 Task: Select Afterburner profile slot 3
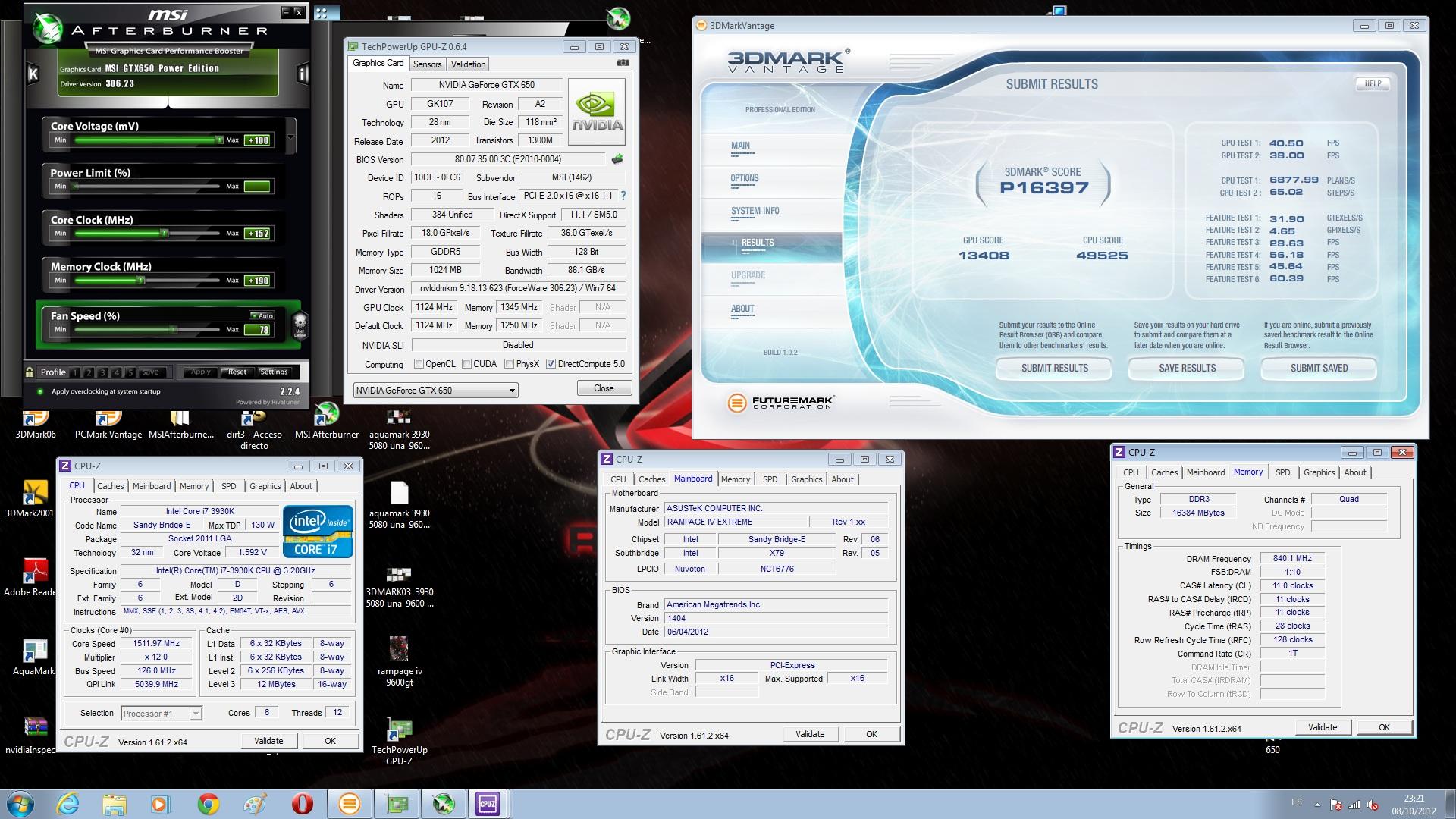coord(102,372)
